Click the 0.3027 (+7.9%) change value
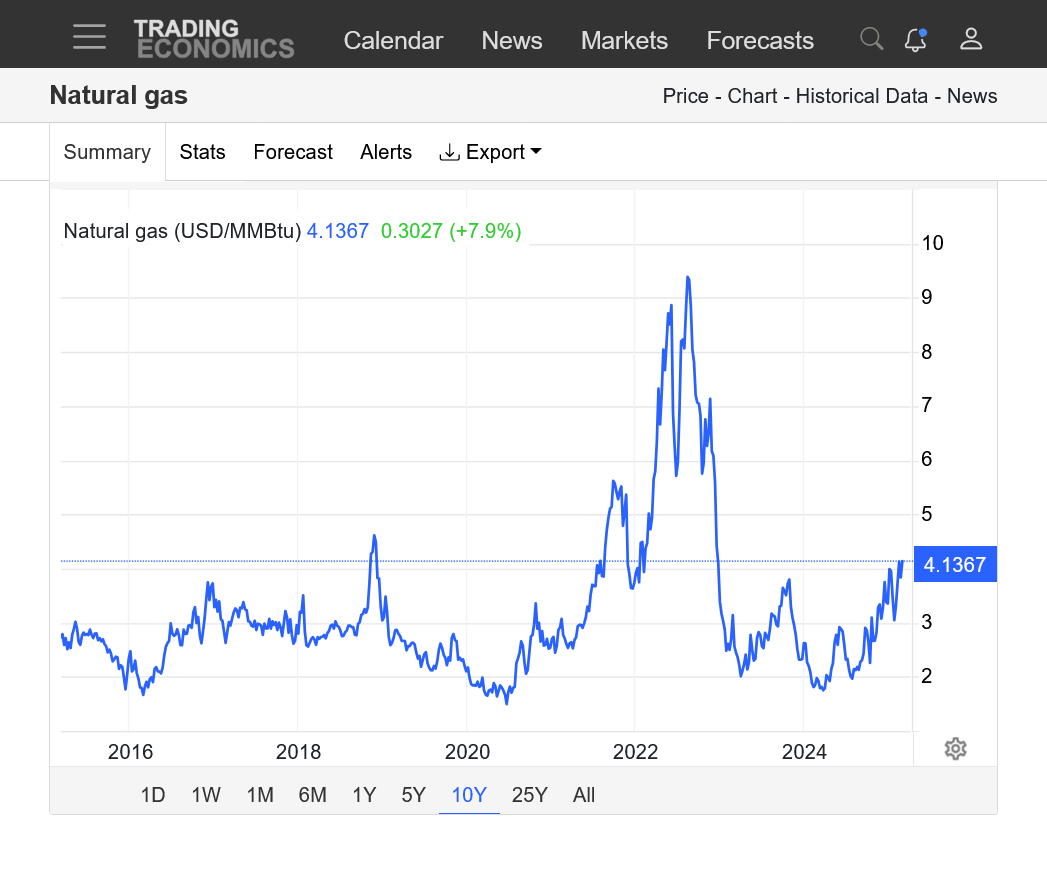Image resolution: width=1047 pixels, height=891 pixels. (451, 231)
